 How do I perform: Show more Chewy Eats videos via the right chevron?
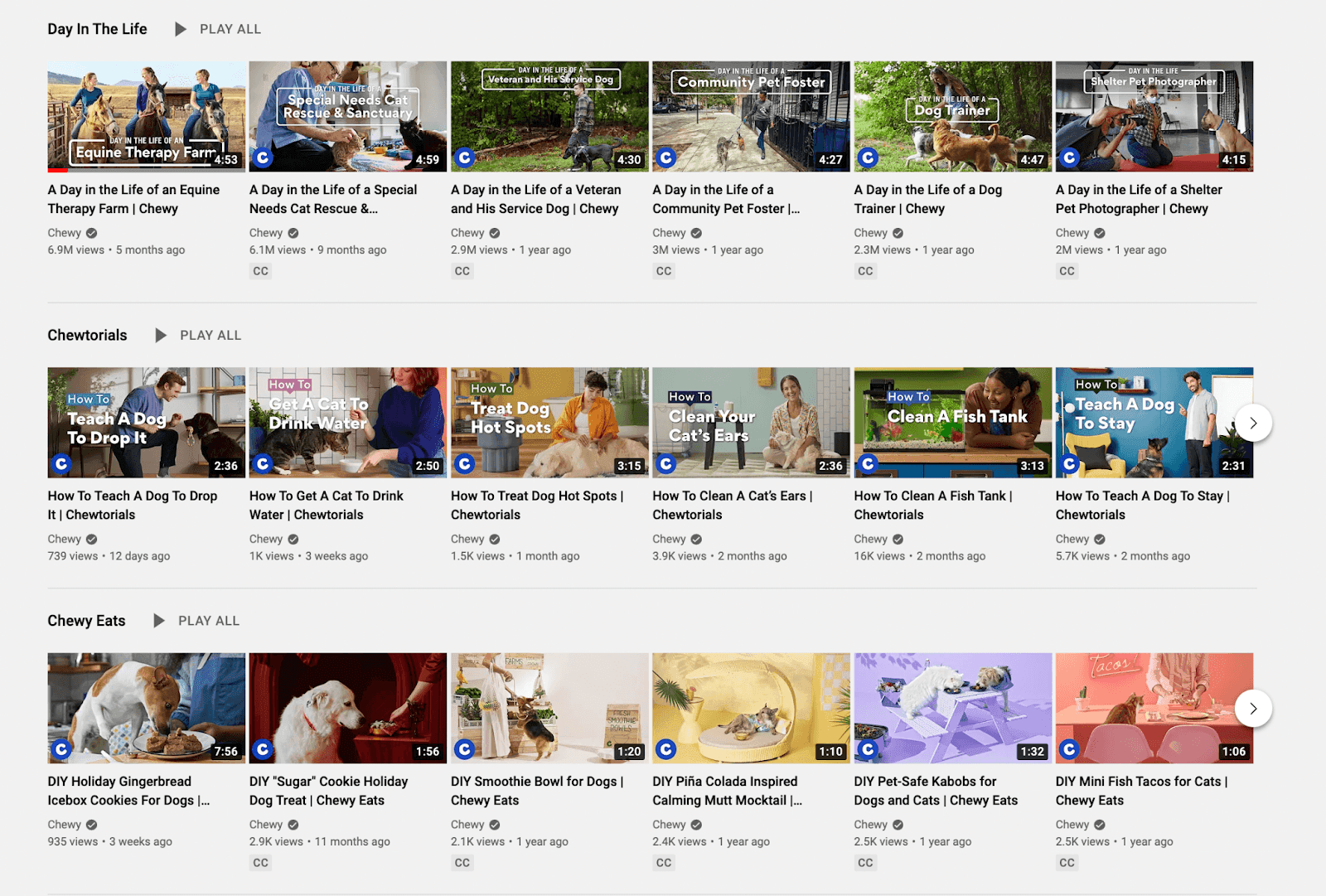point(1253,709)
